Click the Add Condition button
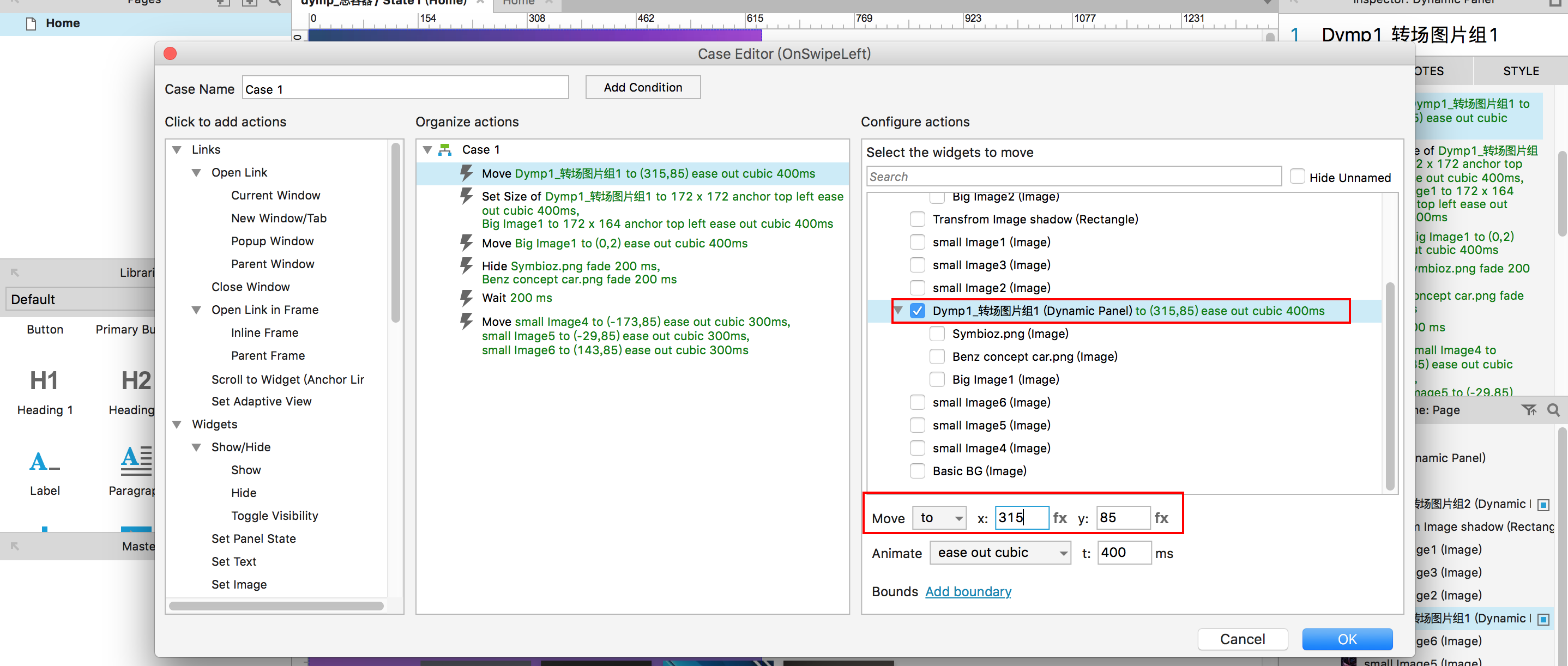This screenshot has width=1568, height=666. pyautogui.click(x=642, y=87)
